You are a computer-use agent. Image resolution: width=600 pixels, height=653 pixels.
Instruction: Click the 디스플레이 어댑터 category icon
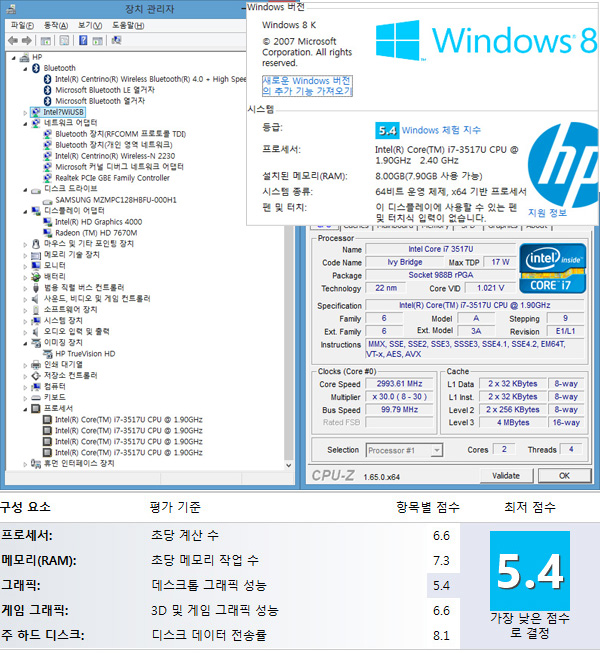tap(36, 211)
